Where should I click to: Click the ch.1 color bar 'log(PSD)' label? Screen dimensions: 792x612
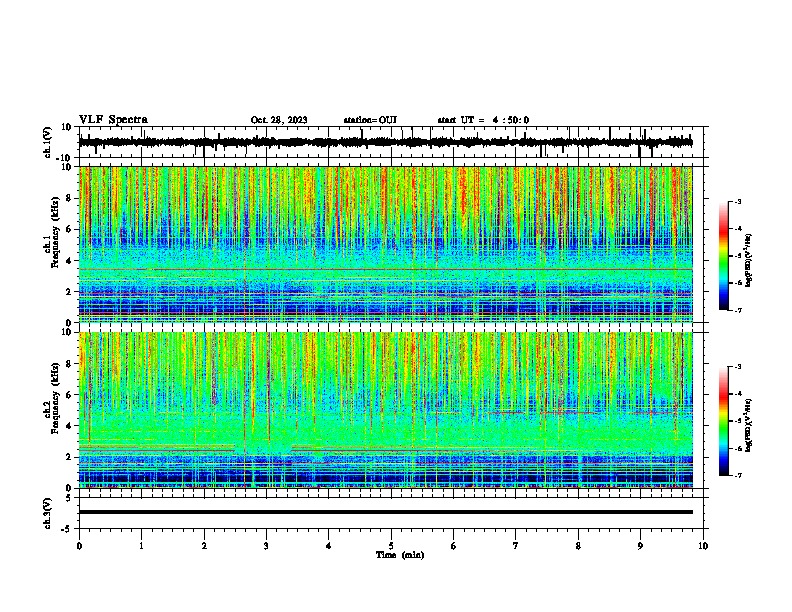(x=748, y=260)
